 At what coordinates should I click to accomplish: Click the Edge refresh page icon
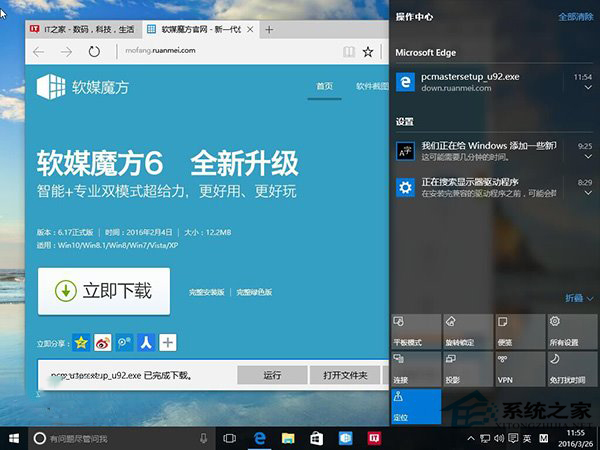coord(94,51)
